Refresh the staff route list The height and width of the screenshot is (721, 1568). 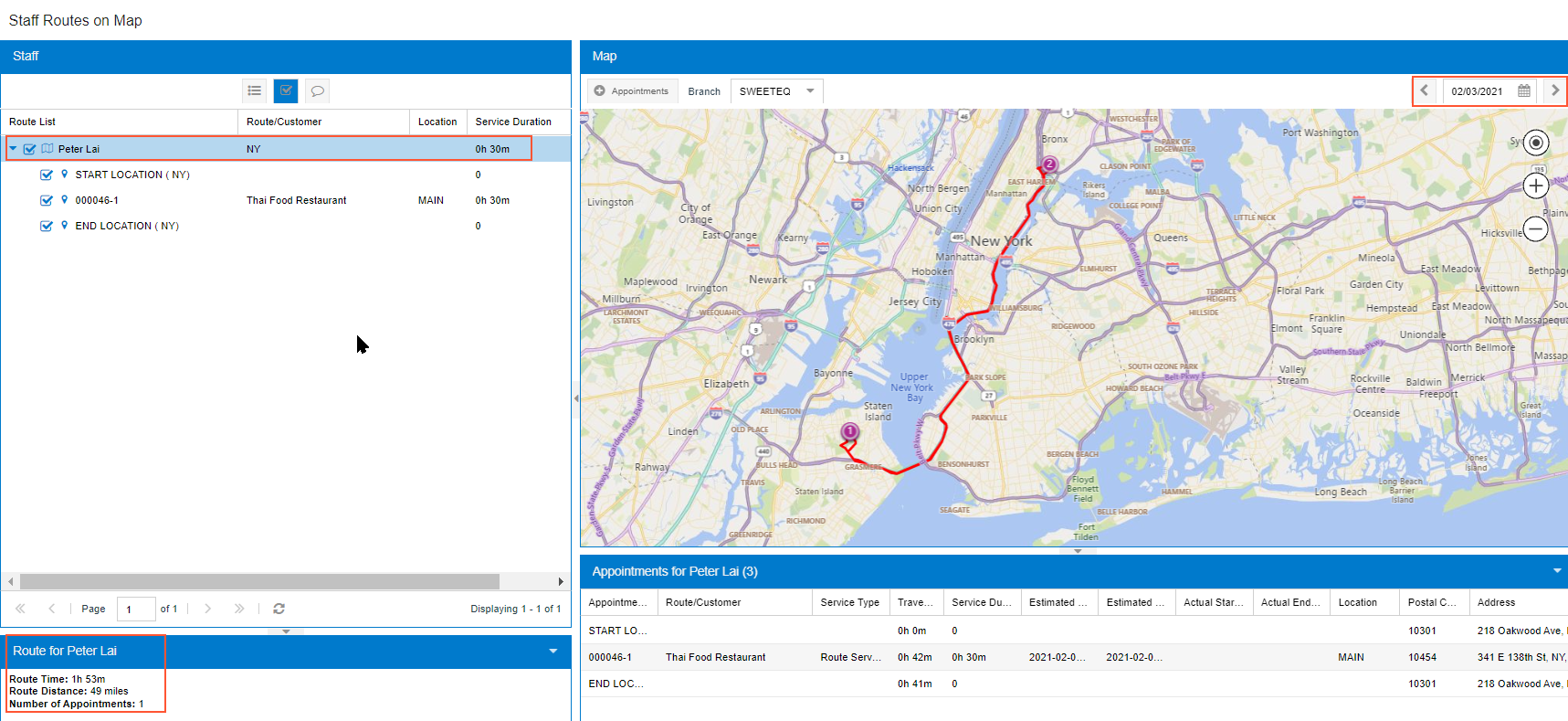(279, 609)
